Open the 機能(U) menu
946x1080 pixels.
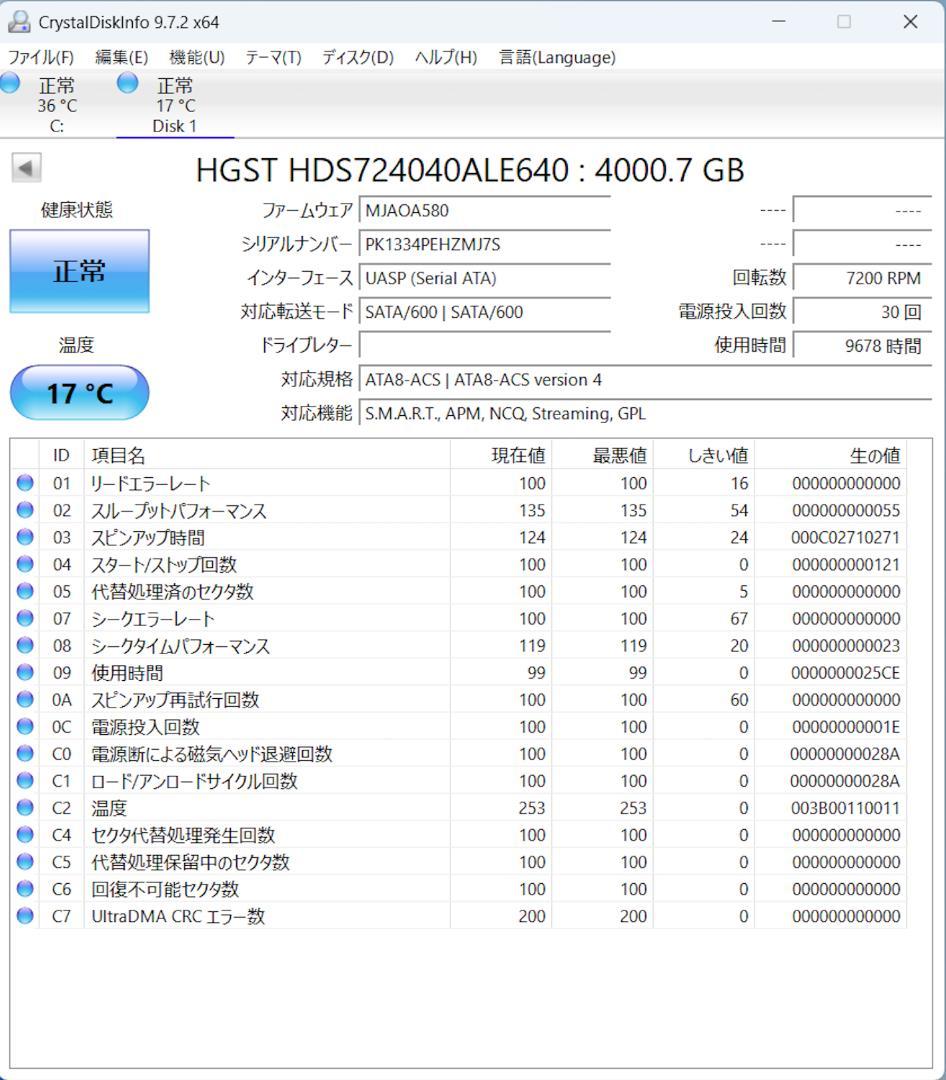(x=196, y=58)
